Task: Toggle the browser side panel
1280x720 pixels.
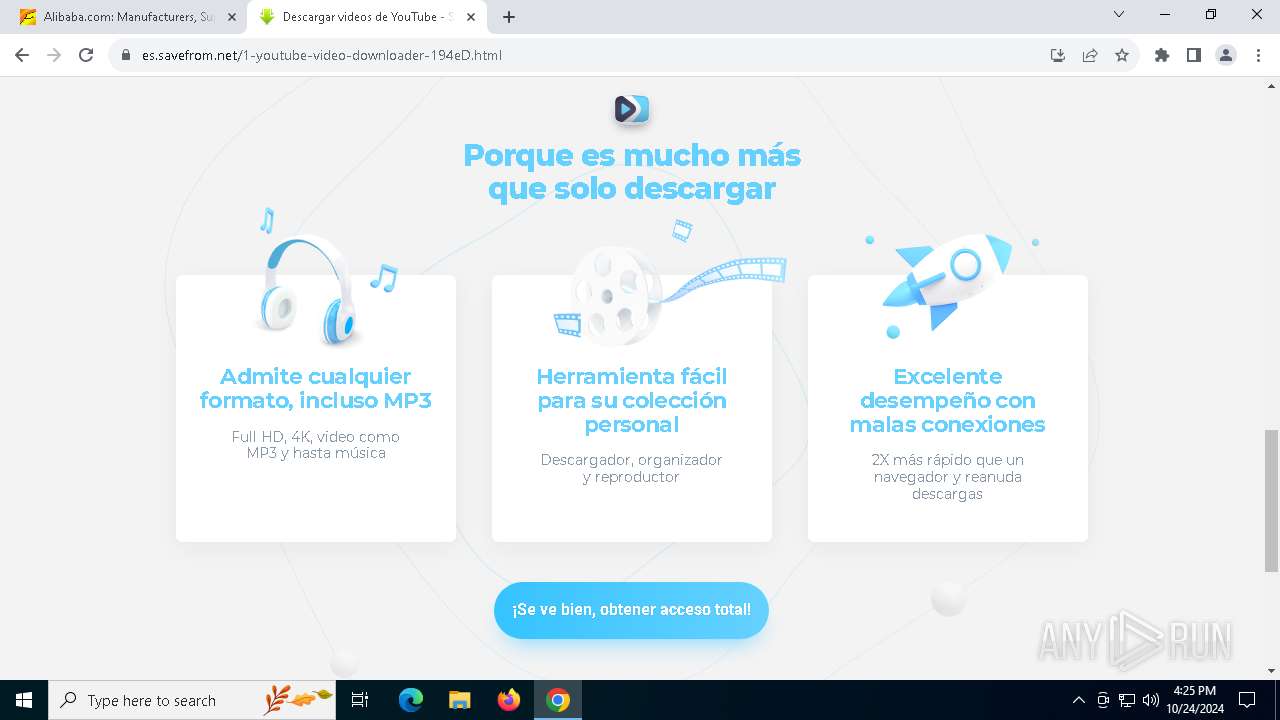Action: (x=1194, y=55)
